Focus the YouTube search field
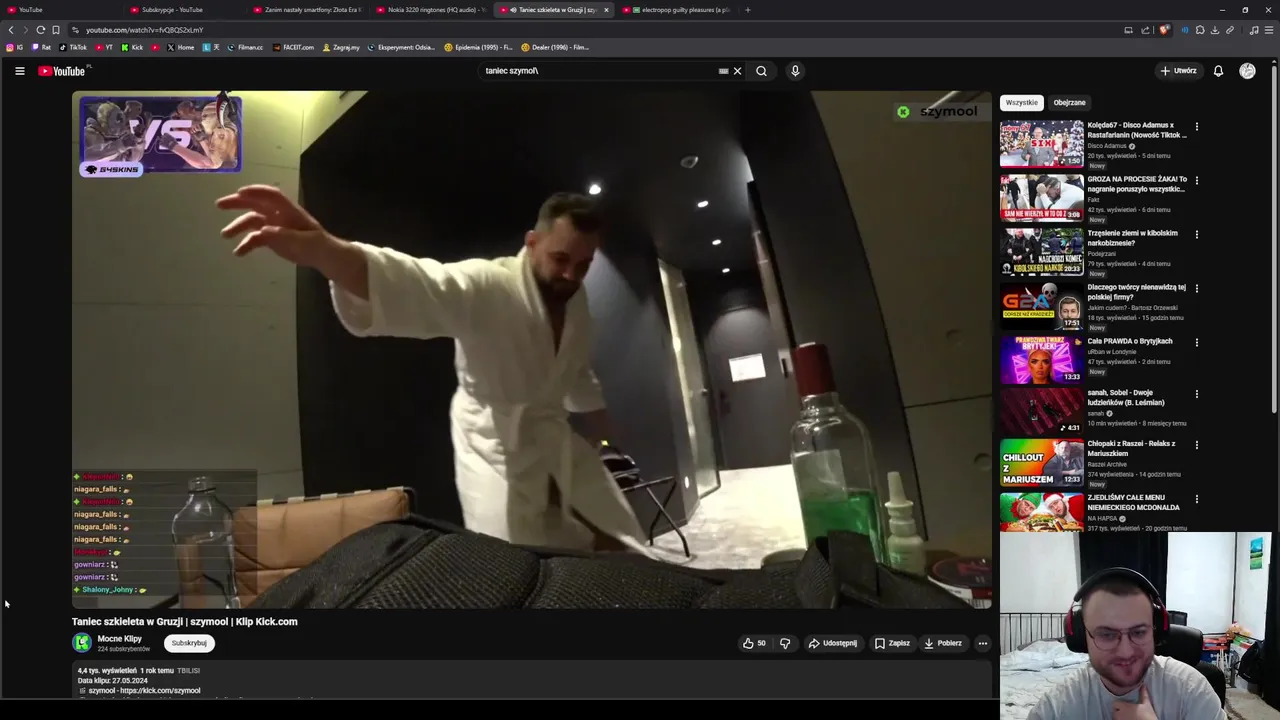The height and width of the screenshot is (720, 1280). [x=598, y=71]
